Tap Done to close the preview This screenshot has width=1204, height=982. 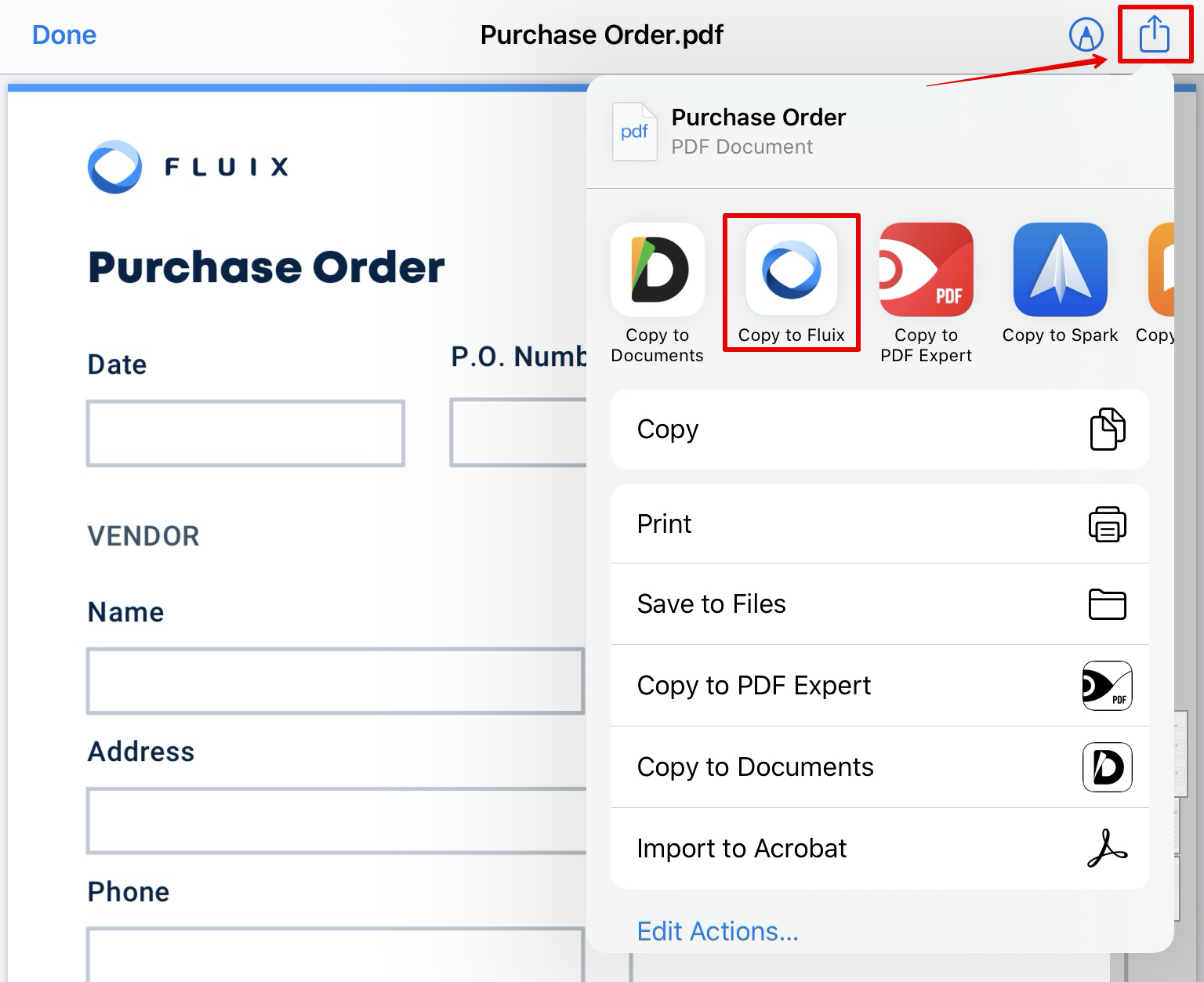pos(64,34)
